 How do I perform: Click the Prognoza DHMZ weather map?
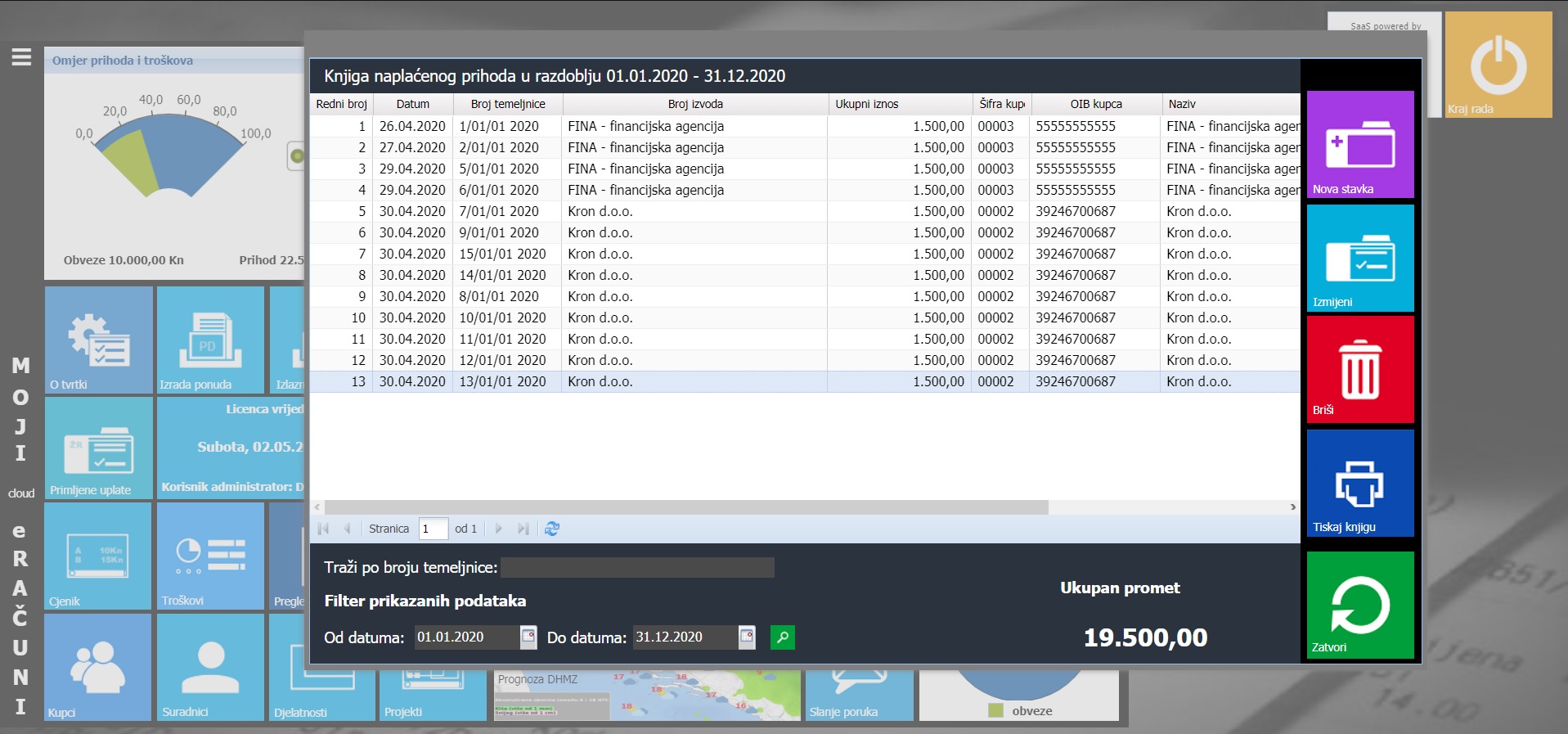click(x=646, y=695)
